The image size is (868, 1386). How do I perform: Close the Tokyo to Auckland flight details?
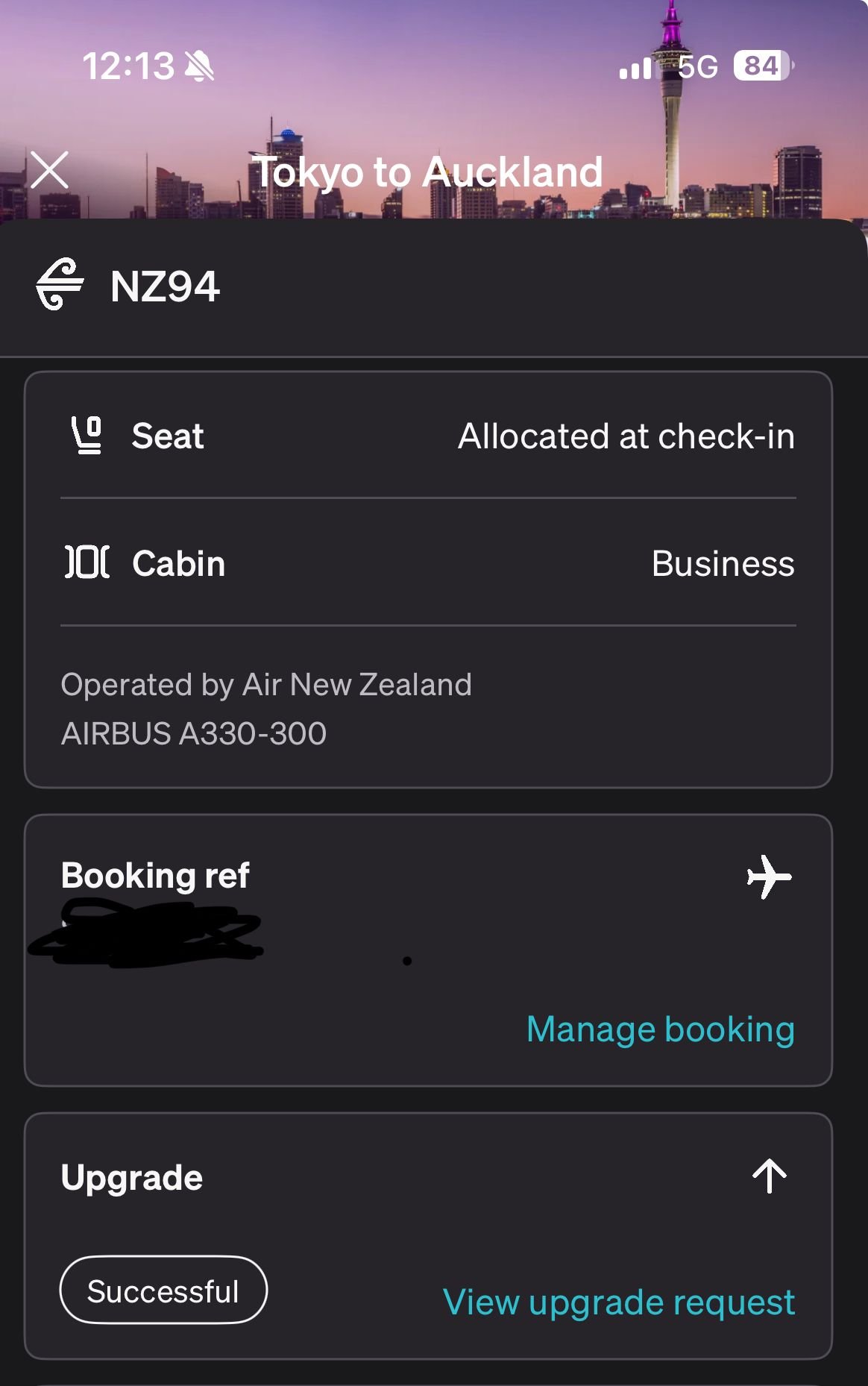click(50, 170)
